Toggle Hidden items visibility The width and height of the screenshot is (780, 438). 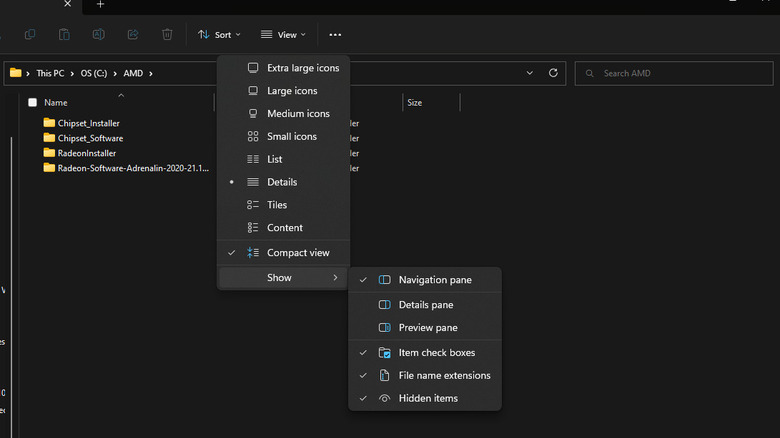coord(428,399)
